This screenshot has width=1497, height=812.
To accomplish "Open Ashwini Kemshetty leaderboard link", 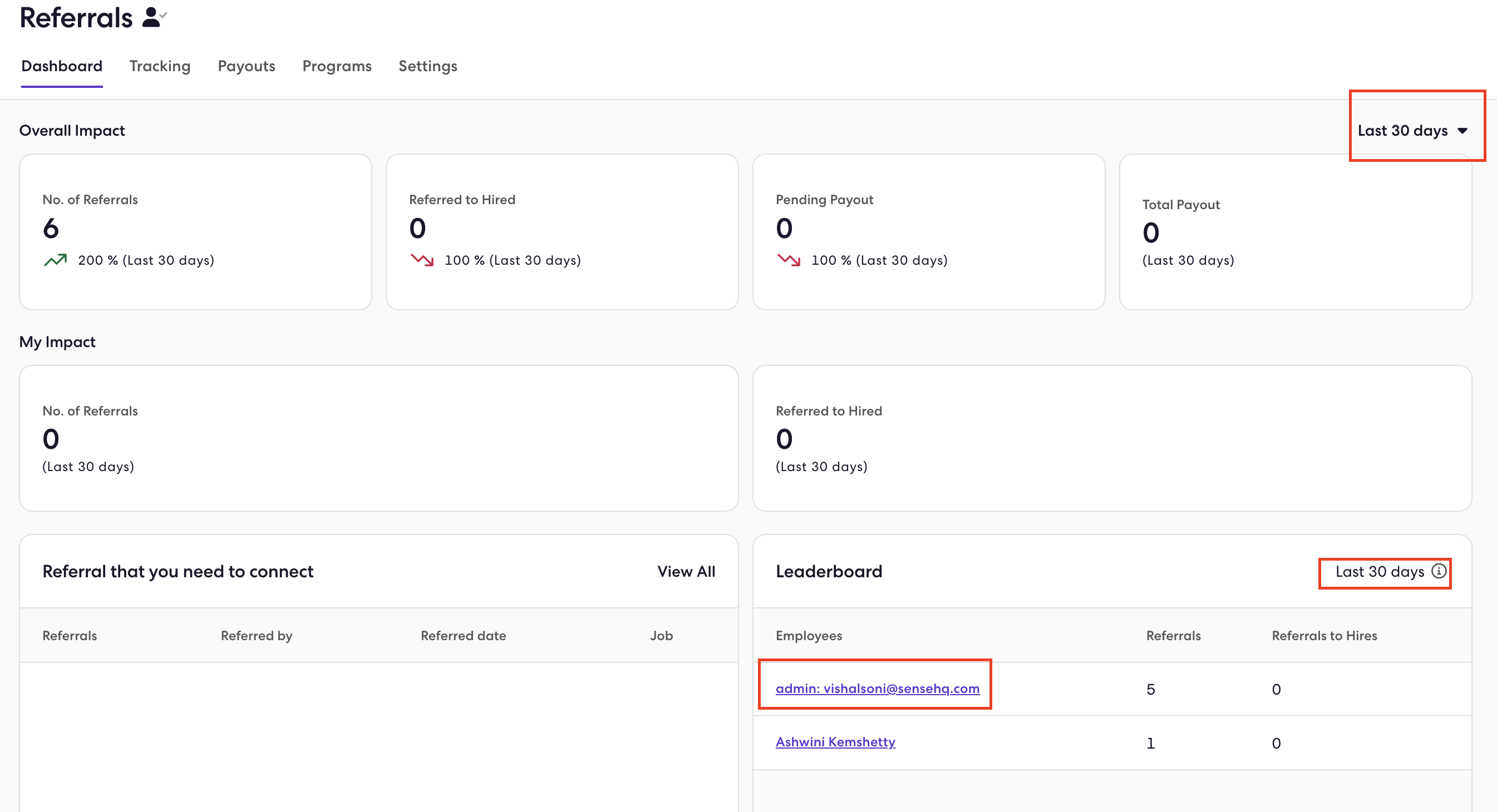I will click(835, 742).
